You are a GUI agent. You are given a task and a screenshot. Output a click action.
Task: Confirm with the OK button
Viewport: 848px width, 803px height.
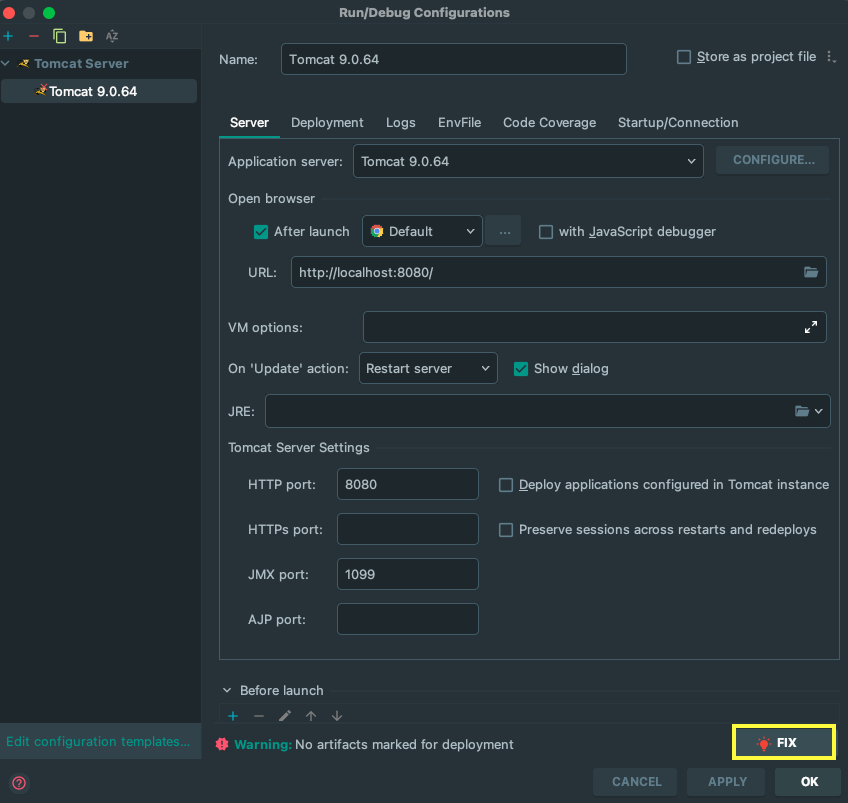click(808, 782)
